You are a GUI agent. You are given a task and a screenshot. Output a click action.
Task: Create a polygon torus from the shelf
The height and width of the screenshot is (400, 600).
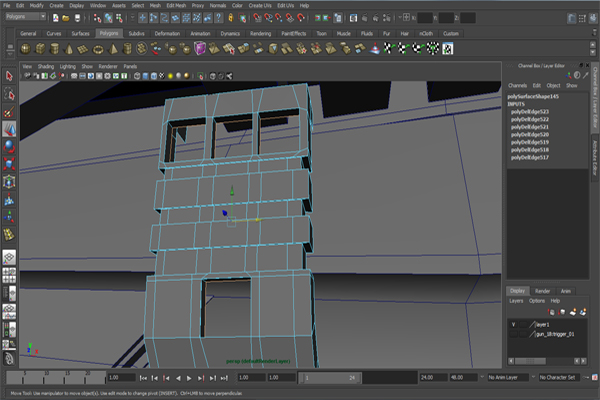[98, 49]
